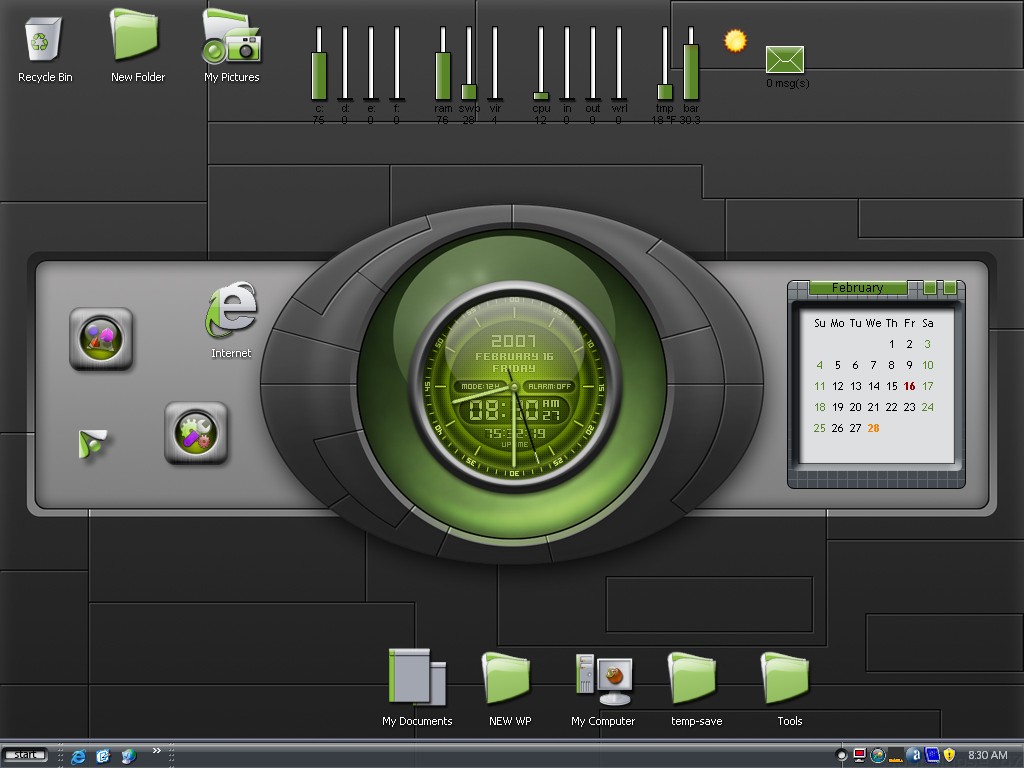Click the February header on the calendar

coord(857,287)
